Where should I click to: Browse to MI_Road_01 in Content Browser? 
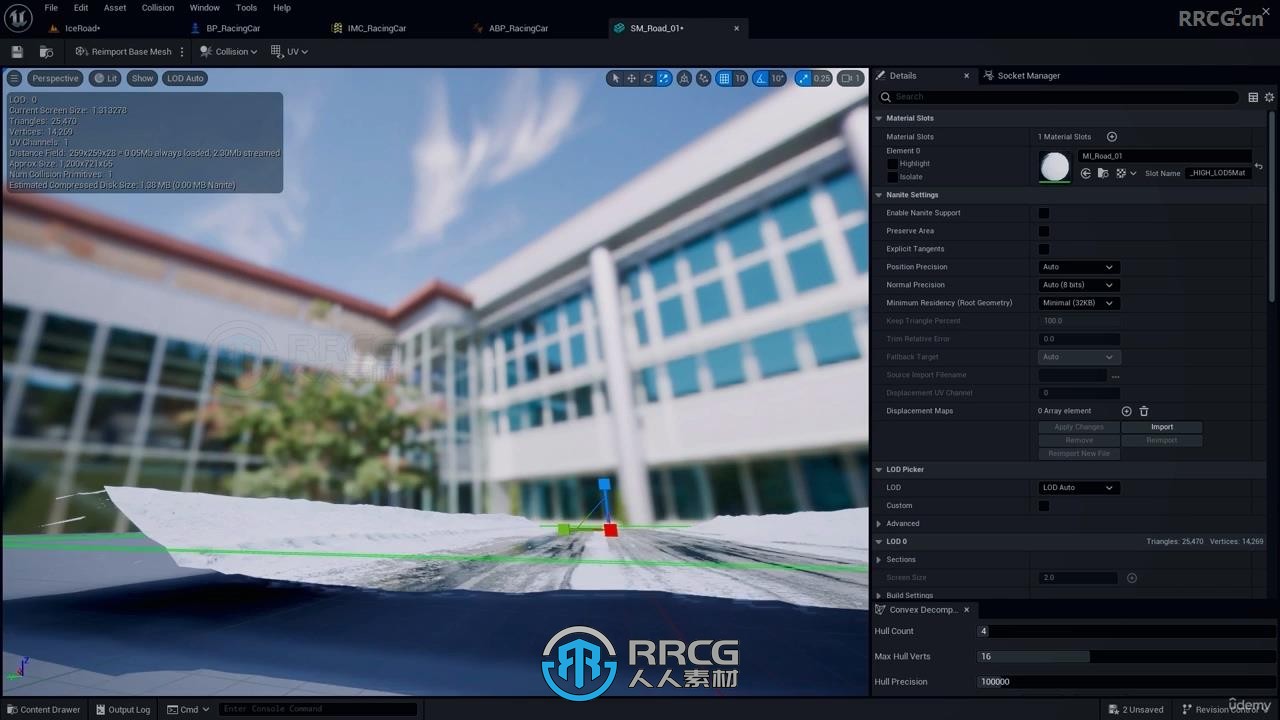pyautogui.click(x=1103, y=173)
